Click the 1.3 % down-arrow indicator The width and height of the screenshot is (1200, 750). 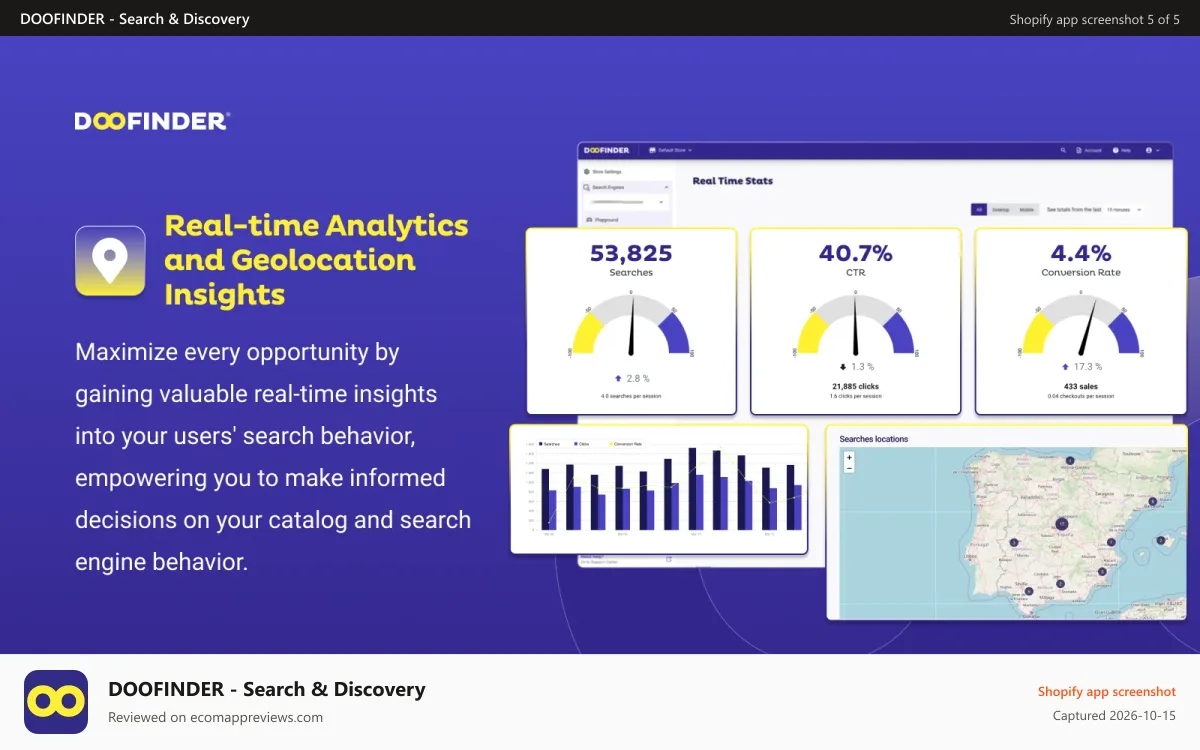(856, 366)
